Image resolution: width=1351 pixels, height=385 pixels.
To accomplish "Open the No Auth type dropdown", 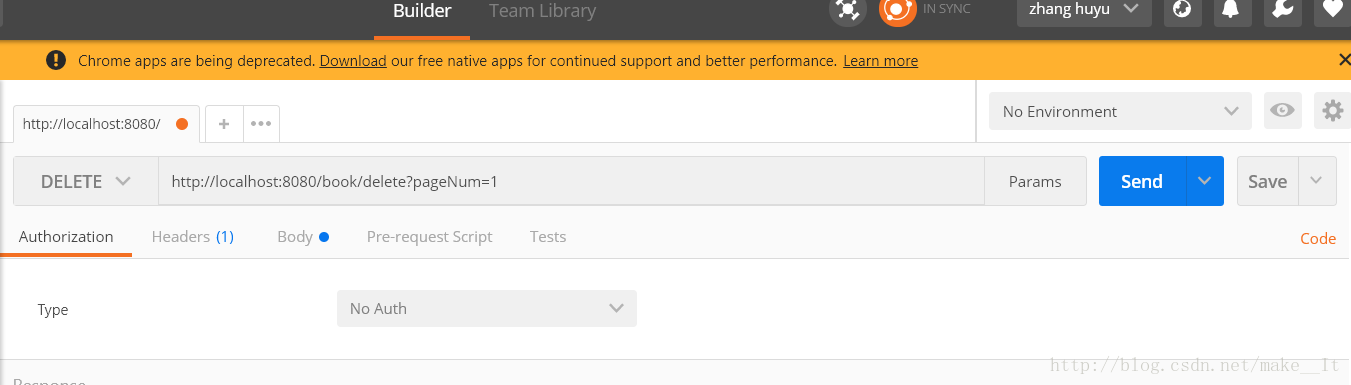I will point(487,309).
